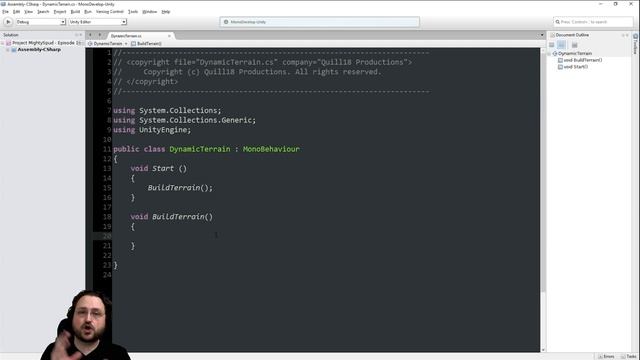640x360 pixels.
Task: Open the Unity Editor target dropdown
Action: [97, 22]
